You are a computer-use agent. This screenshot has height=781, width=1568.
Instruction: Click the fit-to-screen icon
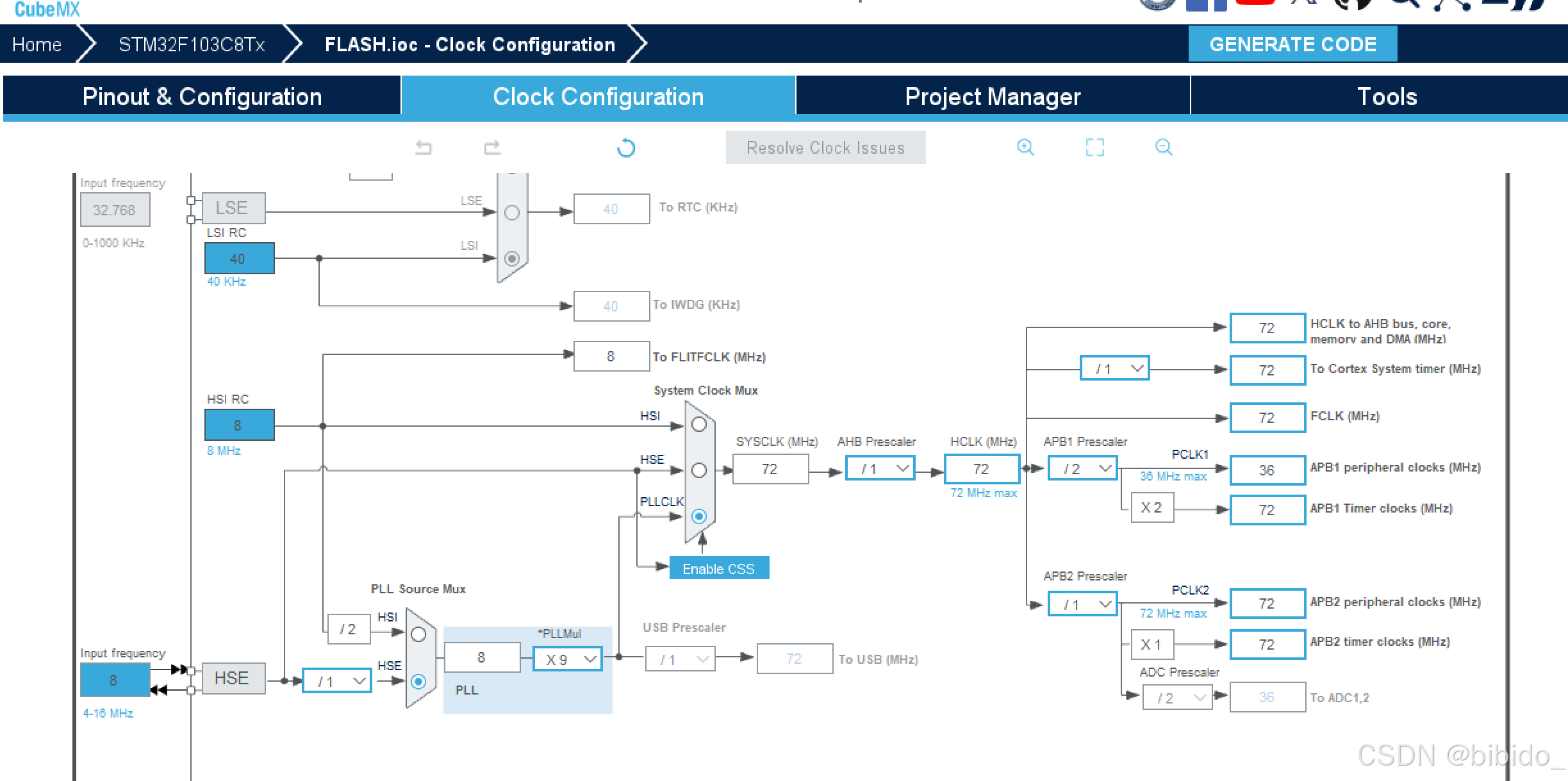pos(1094,147)
